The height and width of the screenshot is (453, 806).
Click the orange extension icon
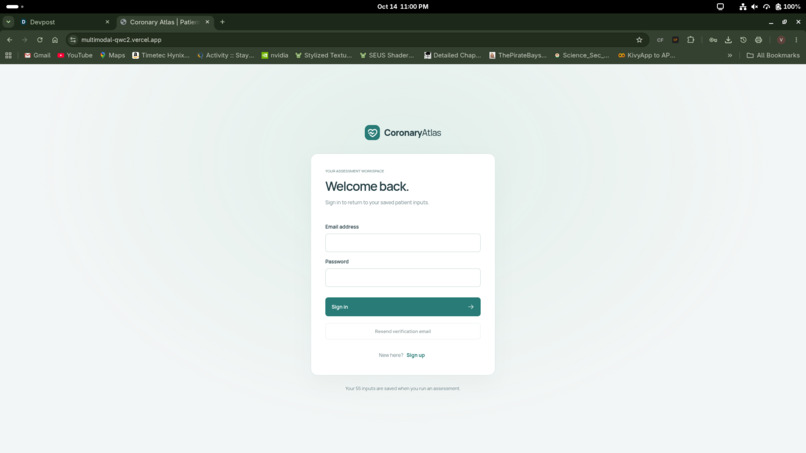click(x=675, y=40)
